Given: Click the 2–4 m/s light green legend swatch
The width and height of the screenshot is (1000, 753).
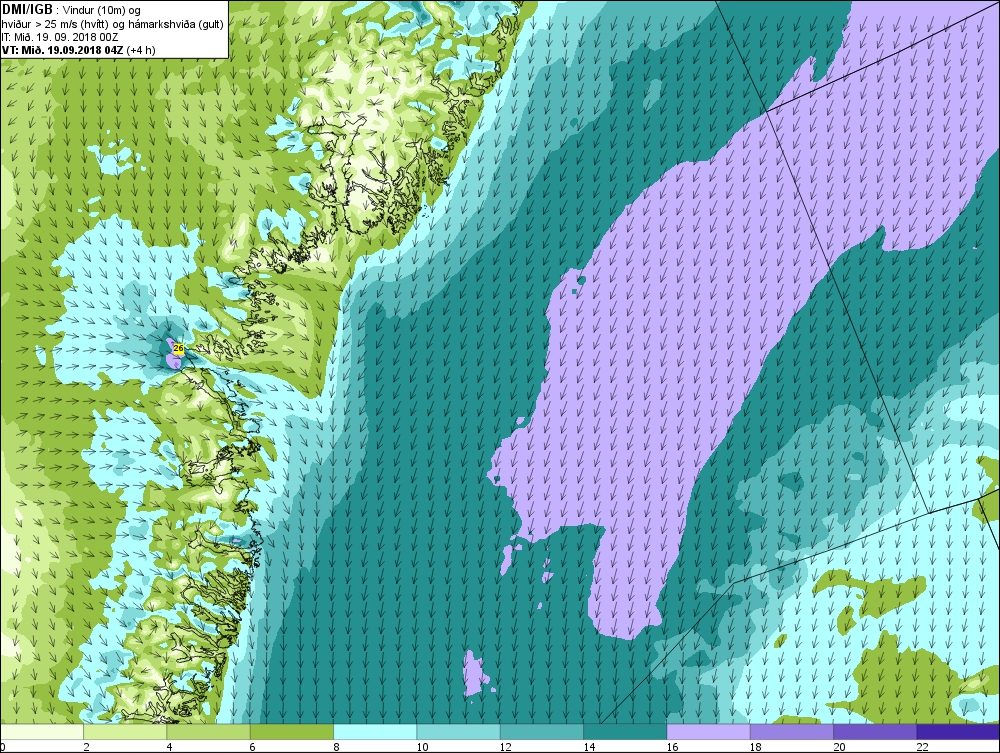Looking at the screenshot, I should pos(125,731).
